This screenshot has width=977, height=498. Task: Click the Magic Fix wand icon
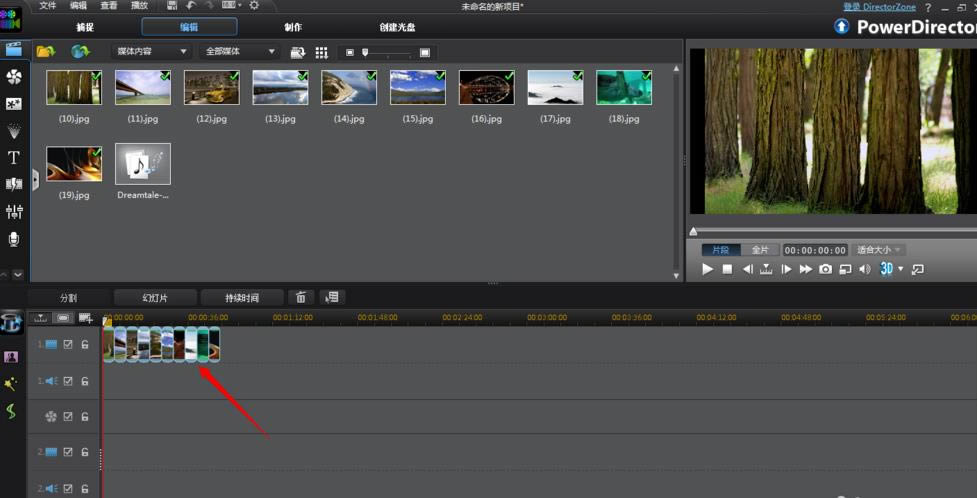[11, 384]
